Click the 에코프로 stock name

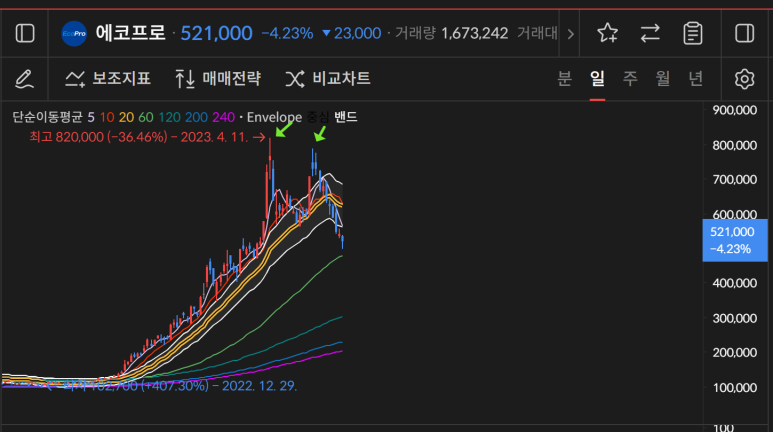(x=130, y=33)
